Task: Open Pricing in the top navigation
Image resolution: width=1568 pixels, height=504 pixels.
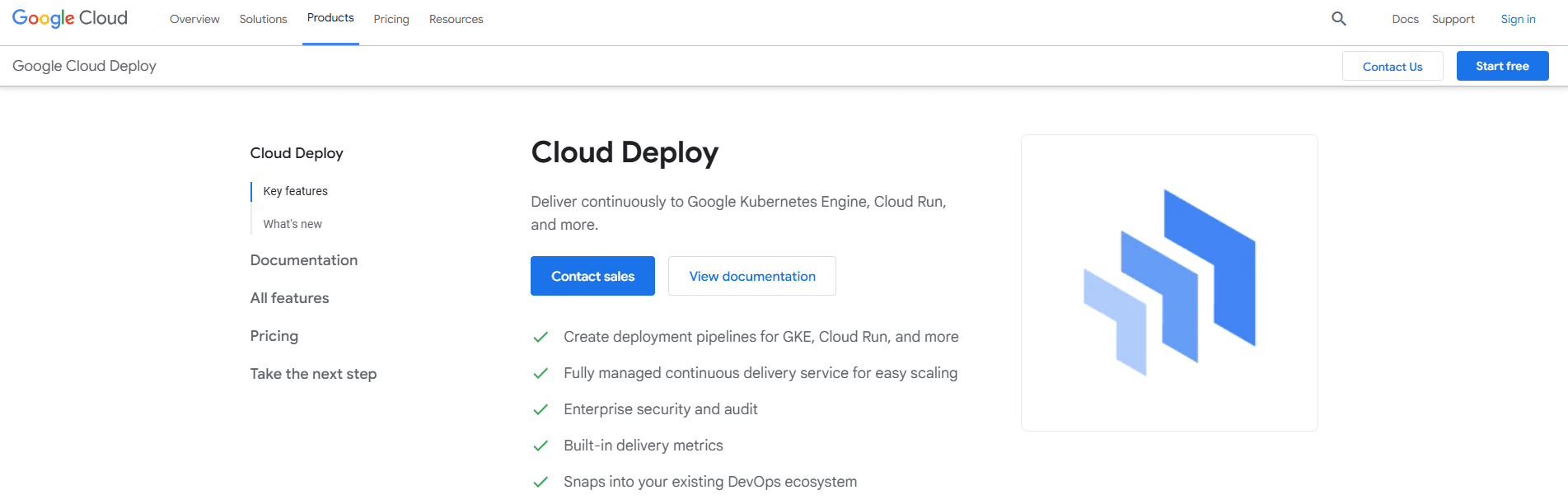Action: tap(391, 19)
